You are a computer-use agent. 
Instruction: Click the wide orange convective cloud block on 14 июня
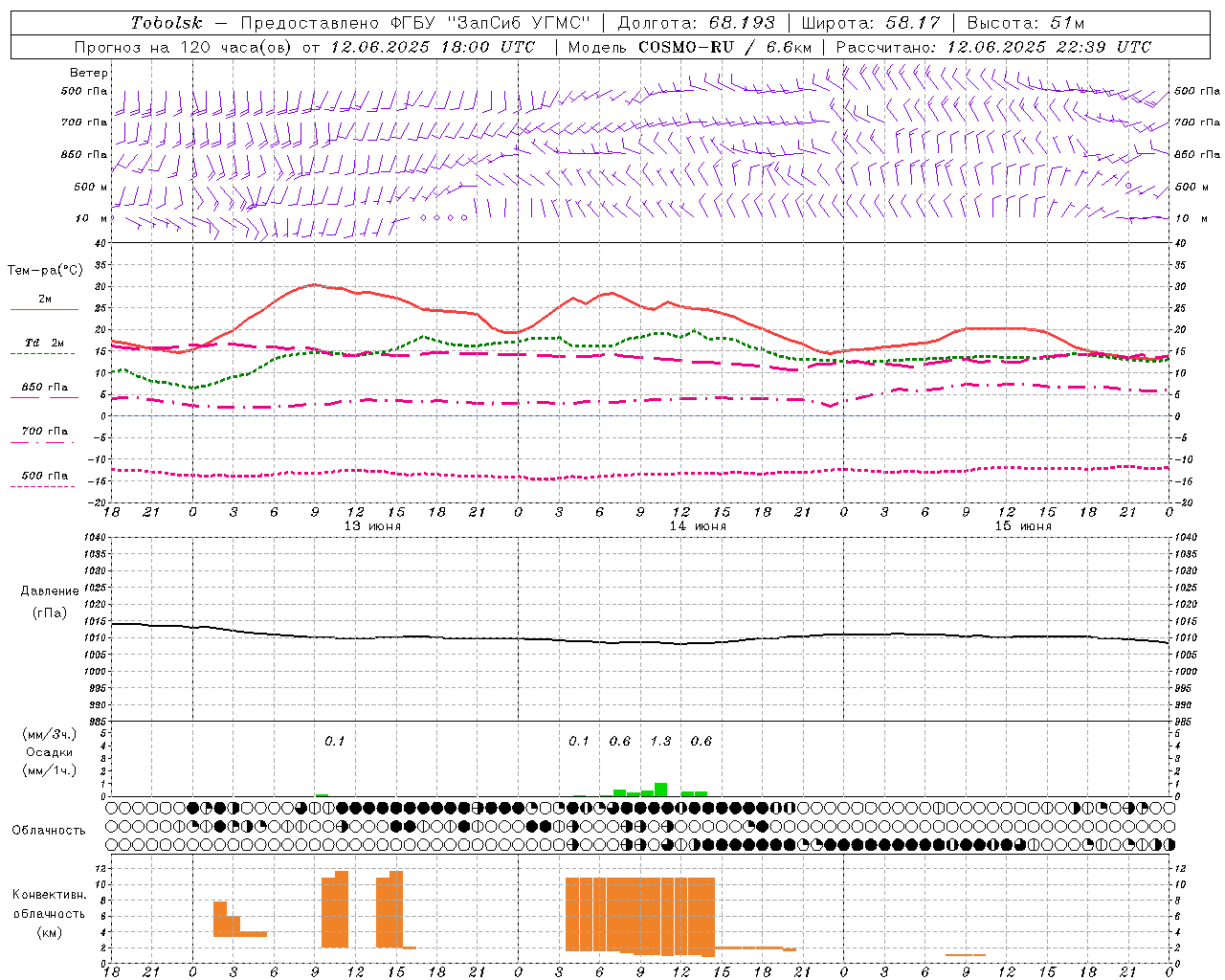[640, 916]
